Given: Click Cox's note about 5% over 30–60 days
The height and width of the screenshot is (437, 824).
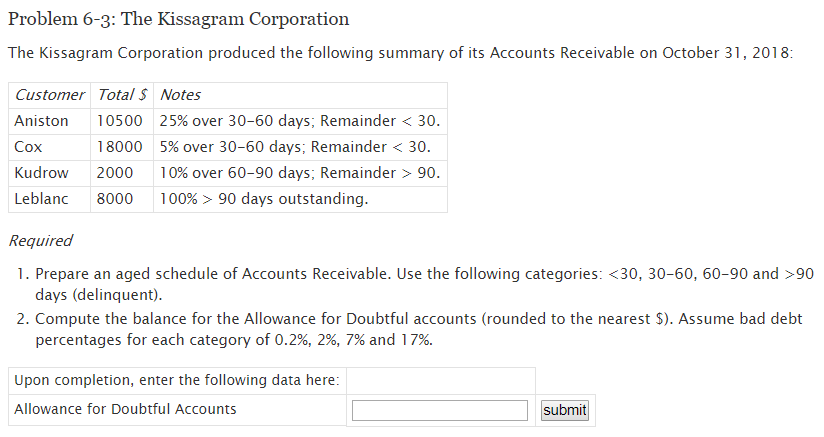Looking at the screenshot, I should (295, 147).
